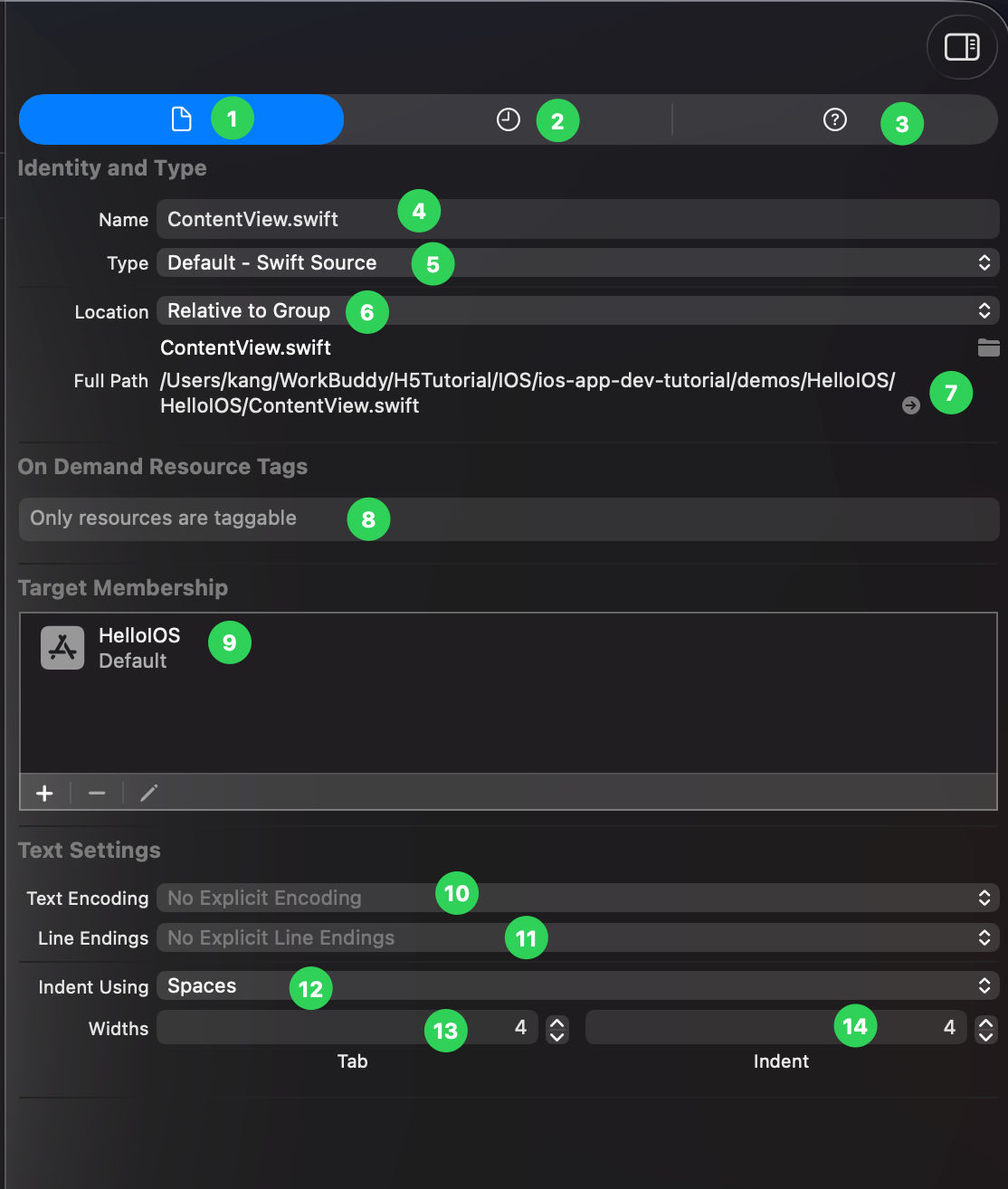
Task: Click the Identity and Type section header
Action: point(112,168)
